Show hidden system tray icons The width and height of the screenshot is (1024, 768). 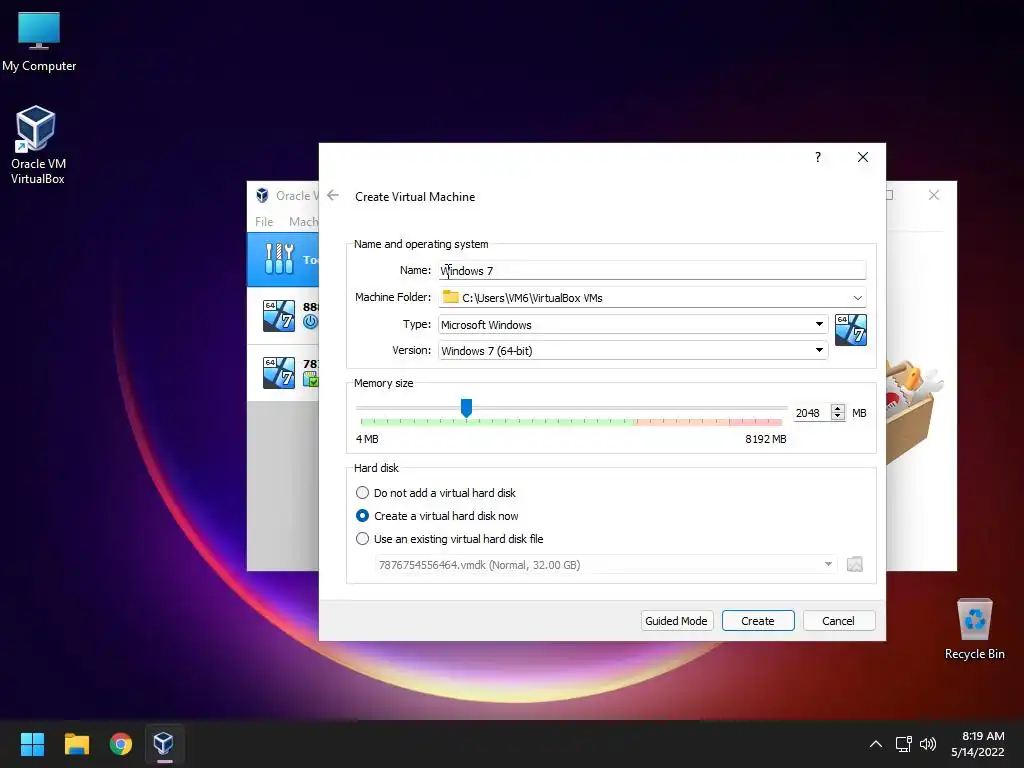point(876,744)
